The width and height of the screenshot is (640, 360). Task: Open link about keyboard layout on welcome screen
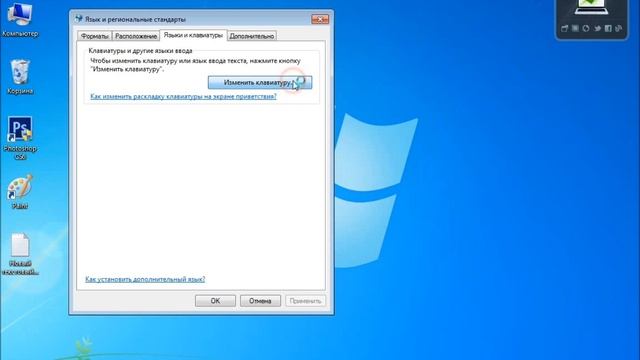point(183,97)
